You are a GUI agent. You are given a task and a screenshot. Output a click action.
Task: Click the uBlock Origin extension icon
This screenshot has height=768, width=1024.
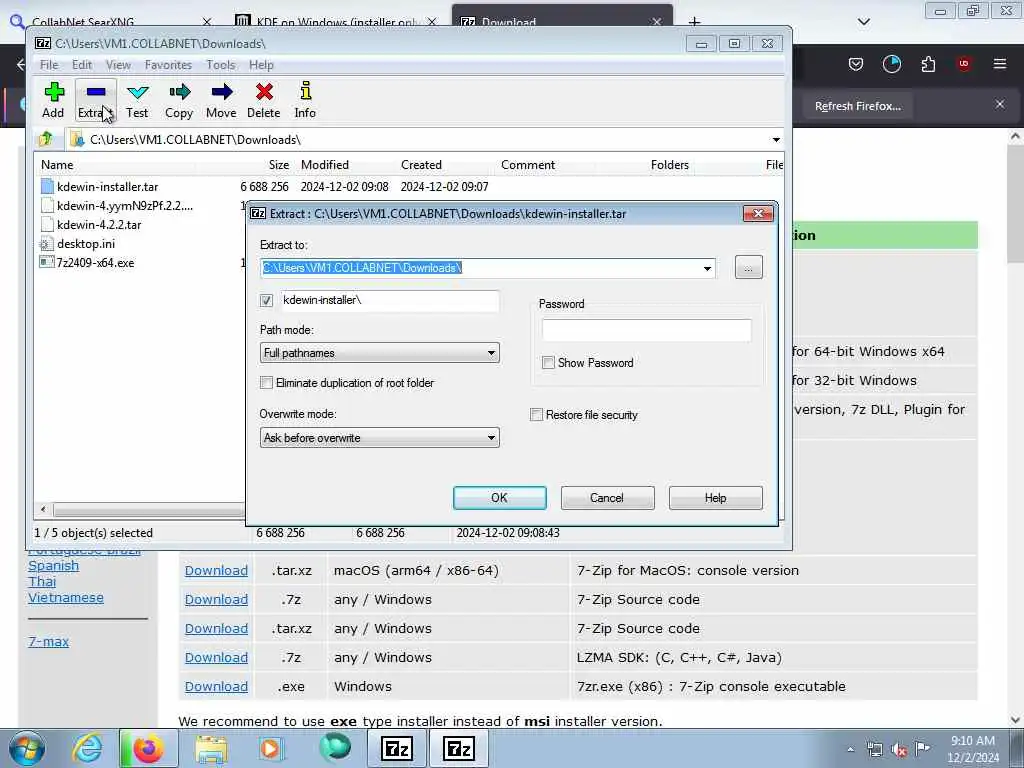pyautogui.click(x=964, y=64)
